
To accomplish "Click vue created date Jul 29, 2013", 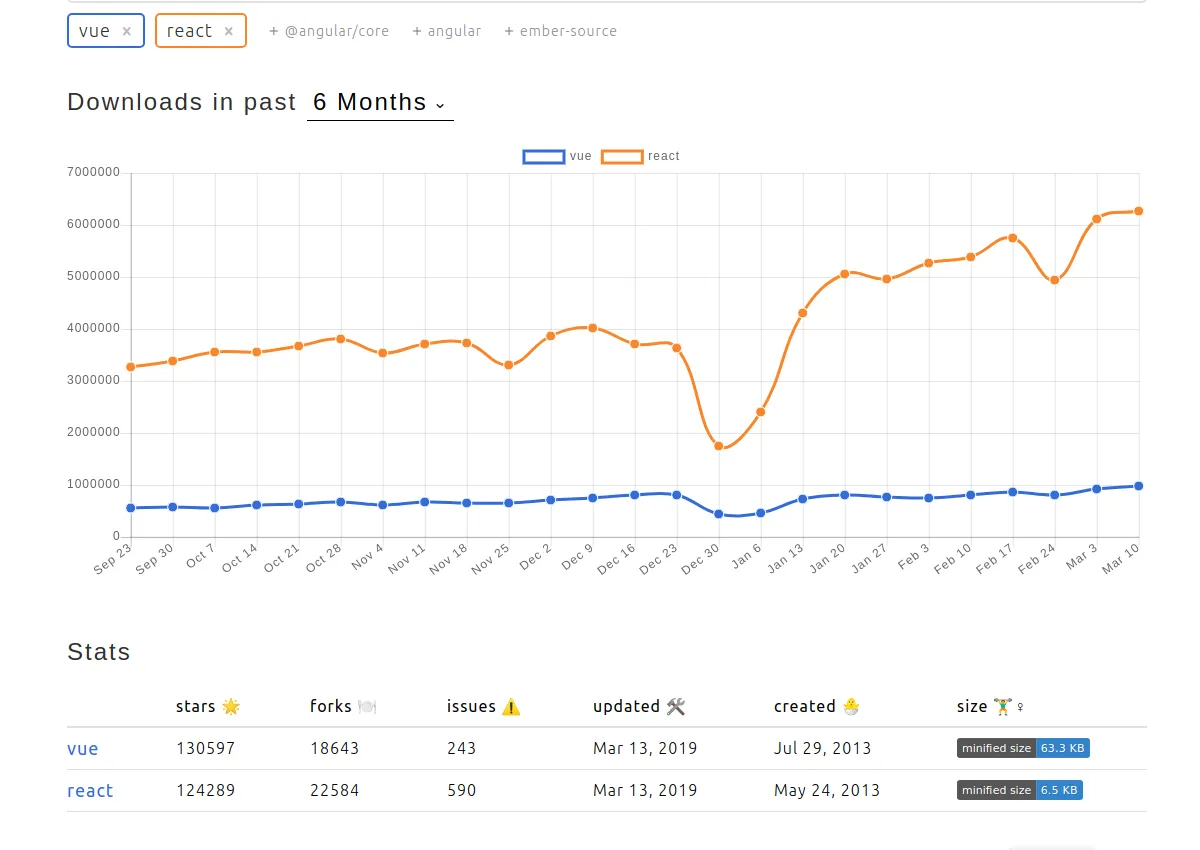I will pyautogui.click(x=823, y=748).
